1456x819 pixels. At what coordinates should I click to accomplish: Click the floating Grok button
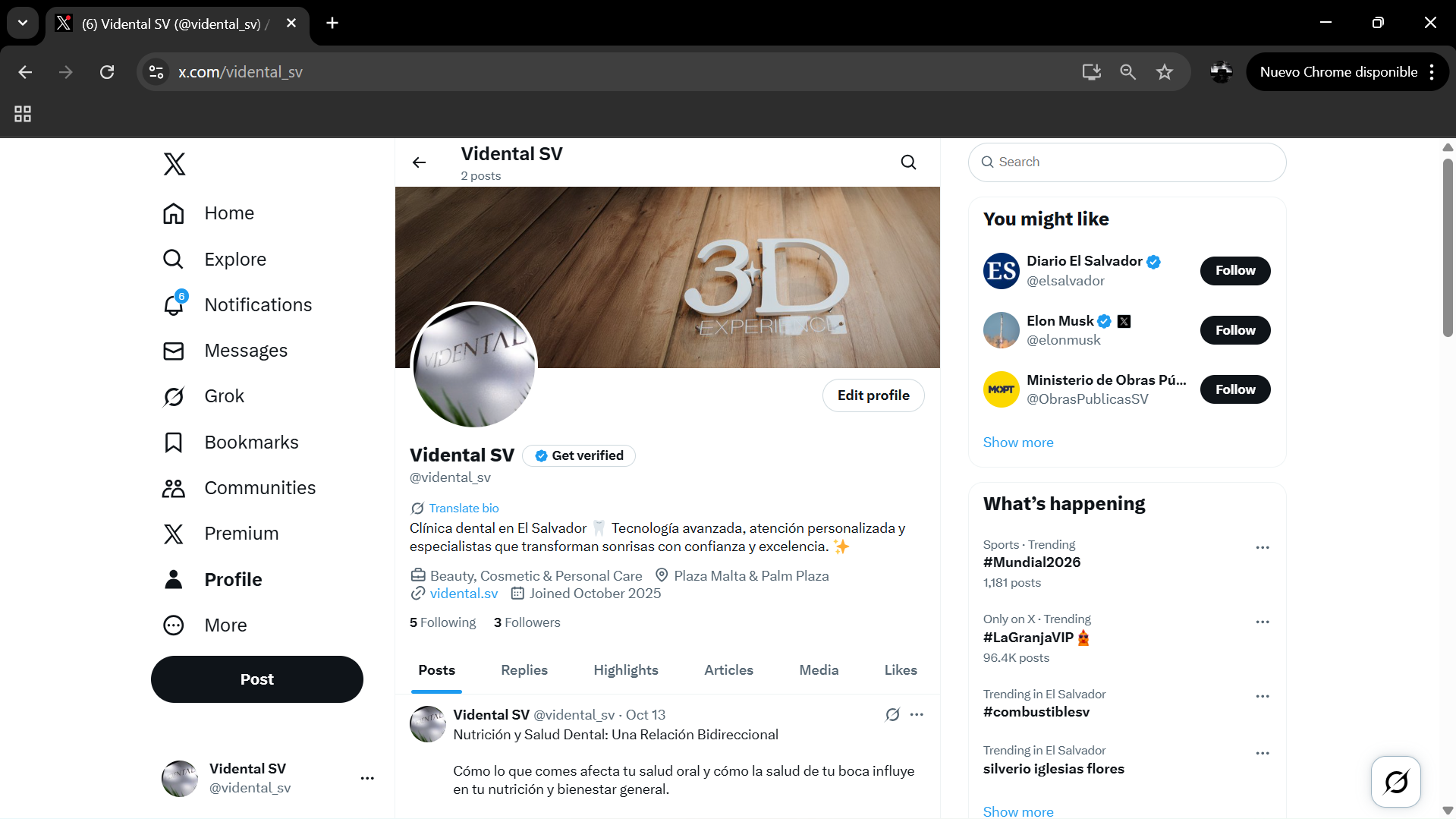click(x=1395, y=781)
